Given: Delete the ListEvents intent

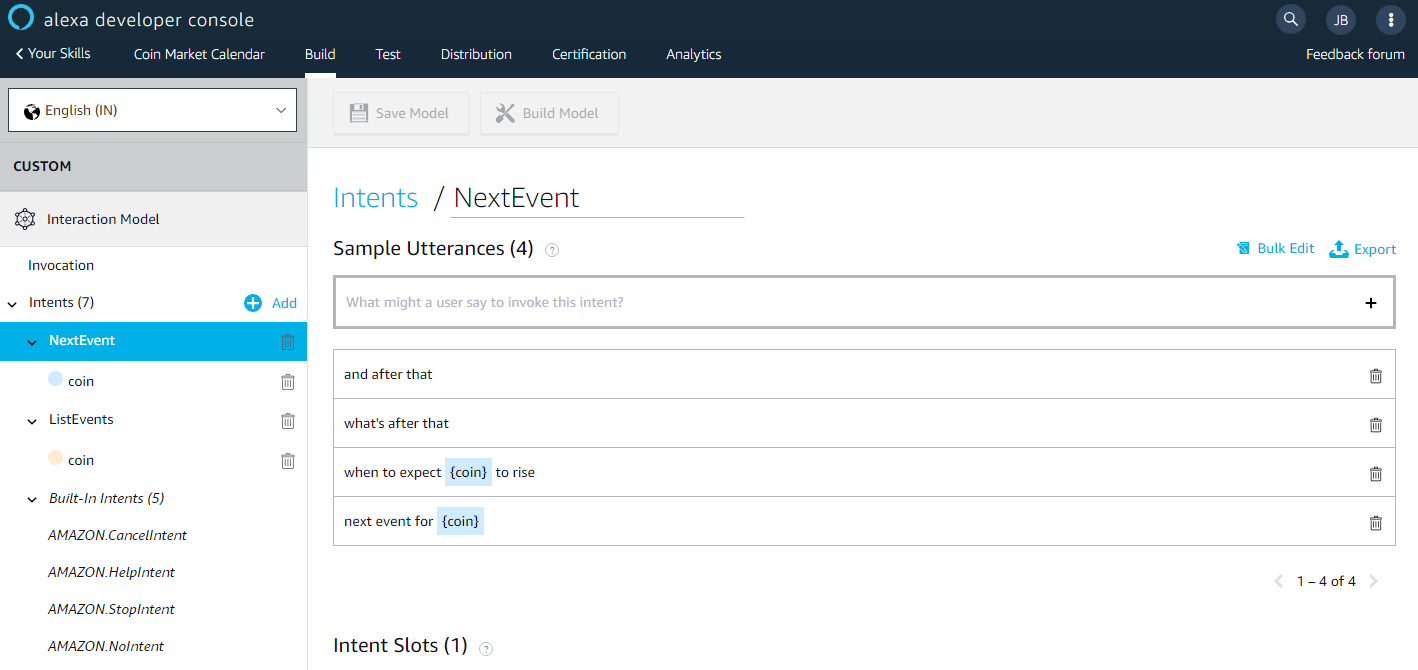Looking at the screenshot, I should pyautogui.click(x=288, y=420).
